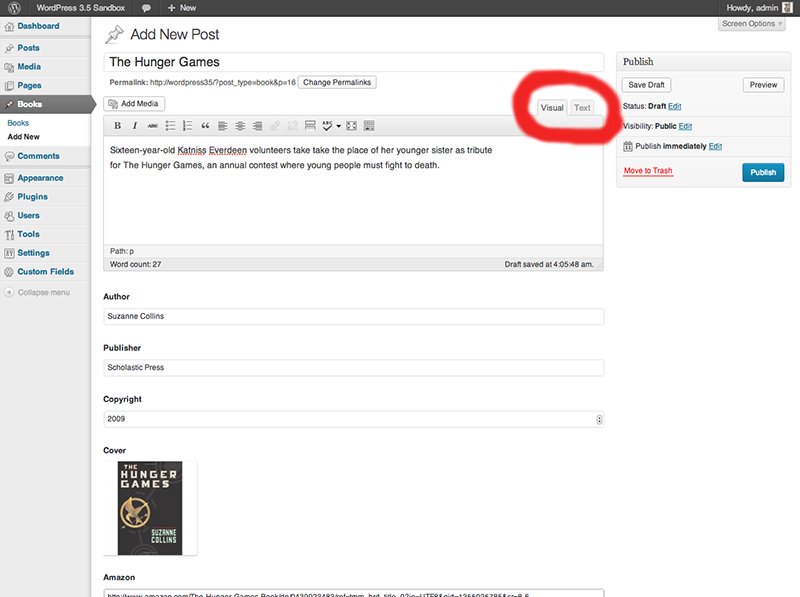
Task: Switch to the Text editor tab
Action: [582, 108]
